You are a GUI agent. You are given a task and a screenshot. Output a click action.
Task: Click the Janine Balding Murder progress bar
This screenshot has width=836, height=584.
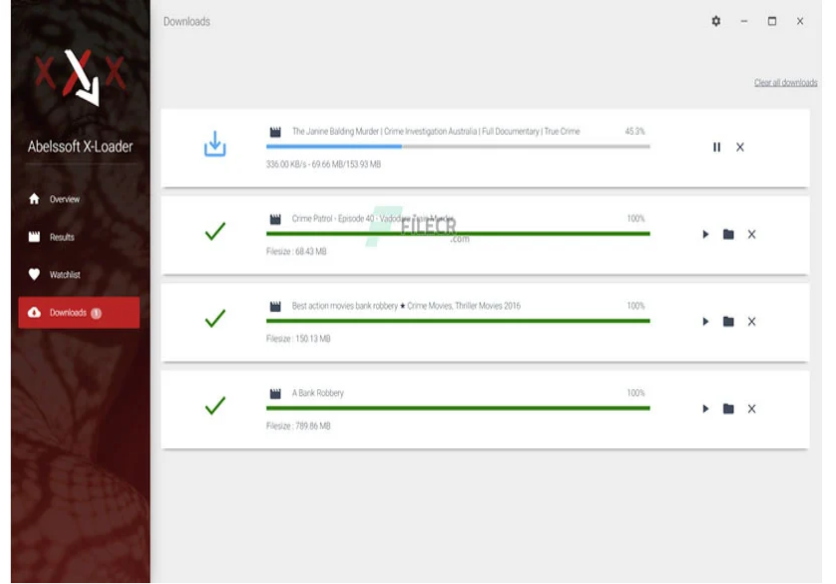tap(458, 146)
